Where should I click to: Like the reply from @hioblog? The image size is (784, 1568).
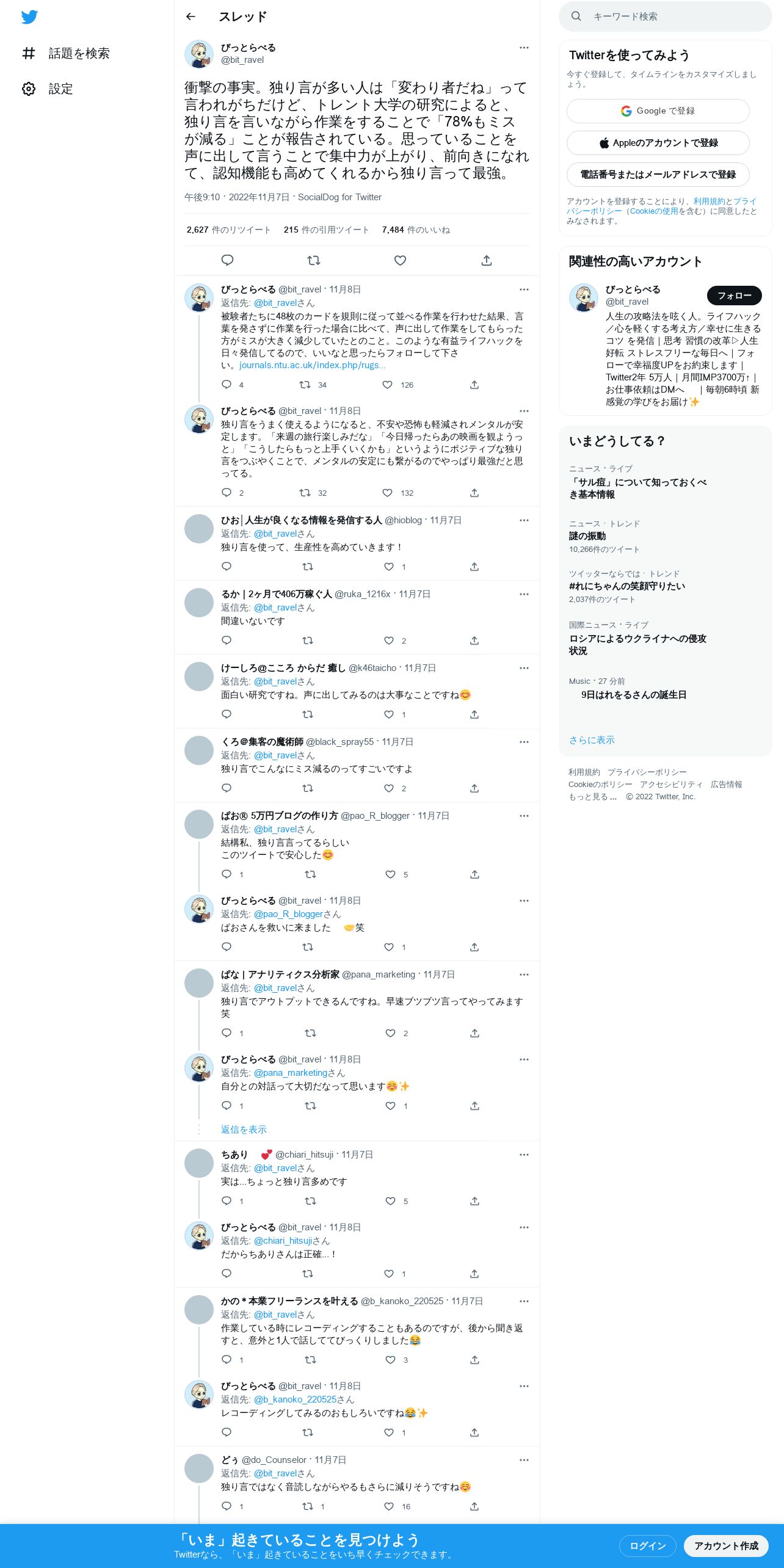pos(389,567)
